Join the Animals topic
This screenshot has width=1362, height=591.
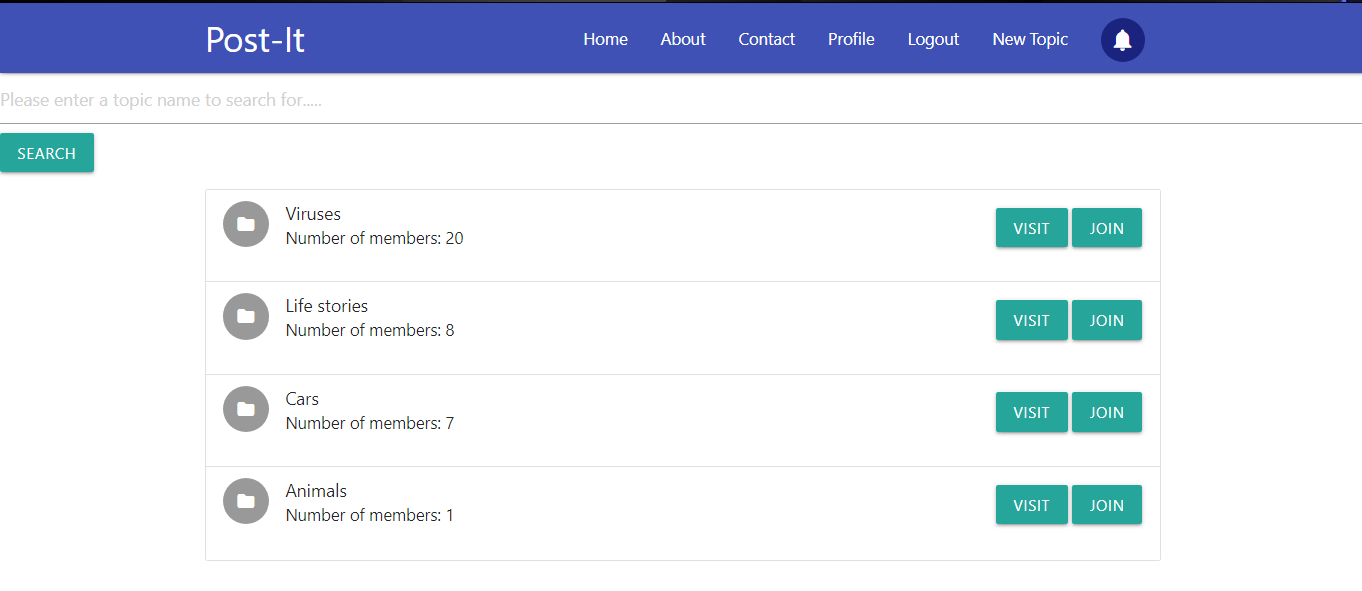click(1107, 505)
